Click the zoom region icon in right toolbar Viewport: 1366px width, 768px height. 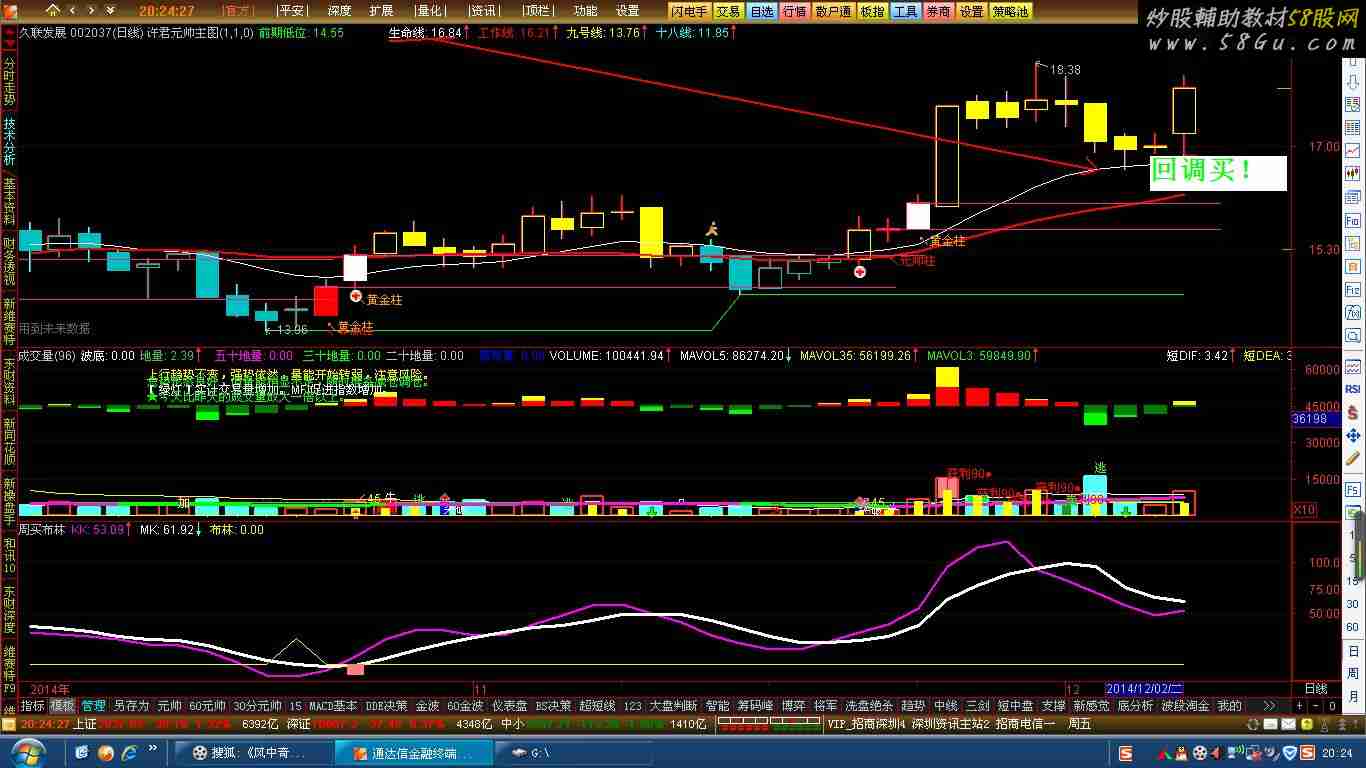pyautogui.click(x=1353, y=336)
